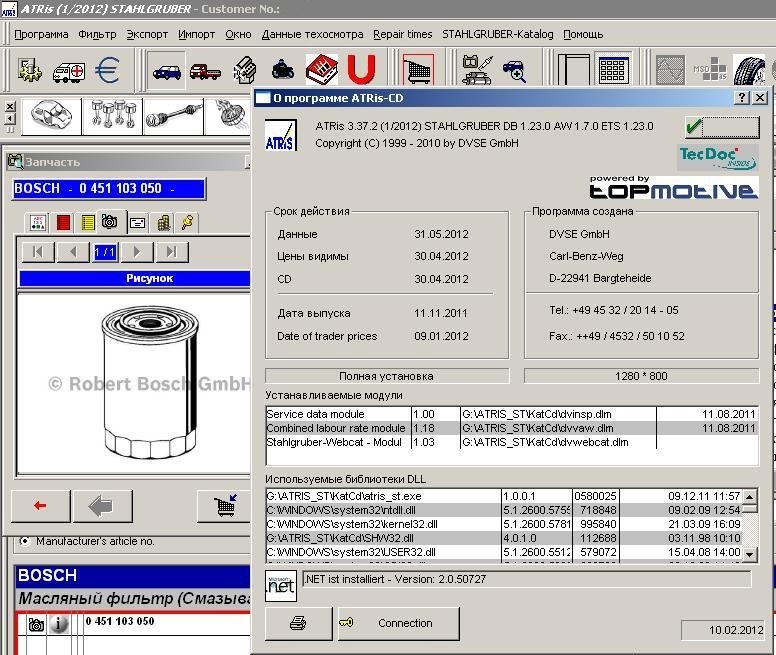
Task: Open the red book catalog icon
Action: click(322, 69)
